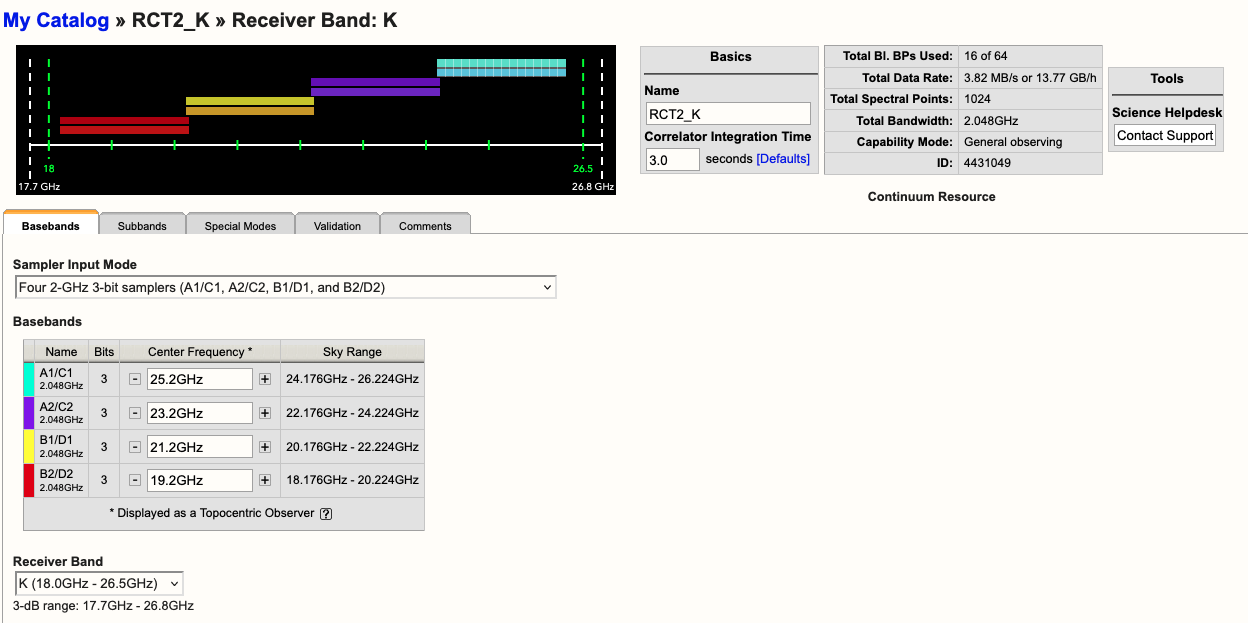Open the My Catalog link

pyautogui.click(x=56, y=20)
